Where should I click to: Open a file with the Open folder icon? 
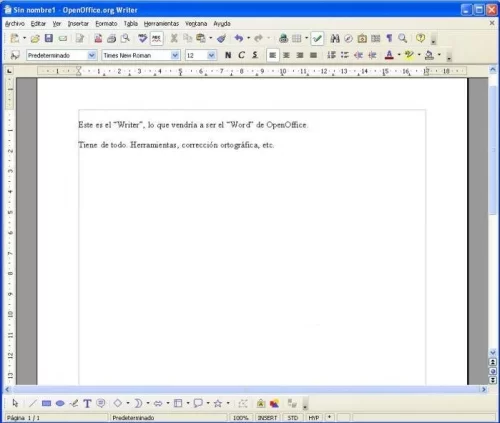[35, 38]
